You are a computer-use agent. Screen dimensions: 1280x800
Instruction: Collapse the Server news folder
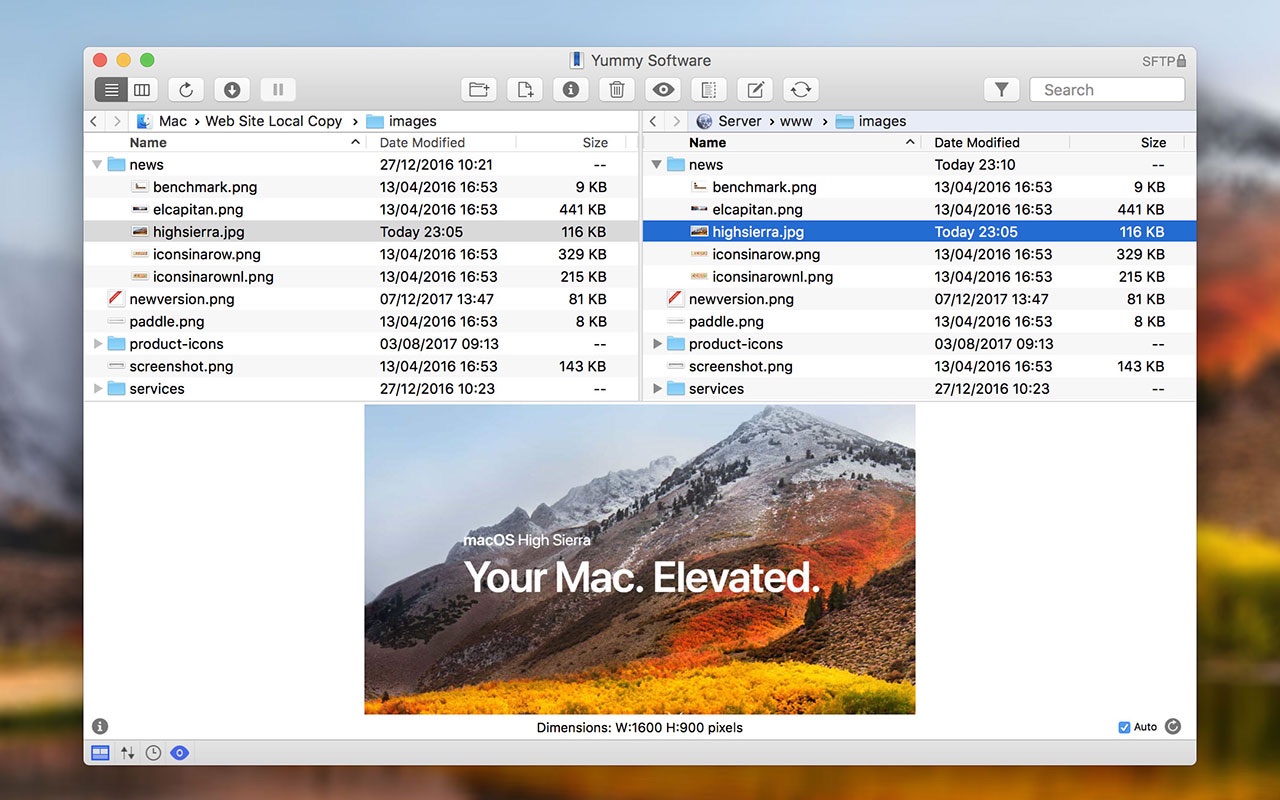[x=657, y=165]
